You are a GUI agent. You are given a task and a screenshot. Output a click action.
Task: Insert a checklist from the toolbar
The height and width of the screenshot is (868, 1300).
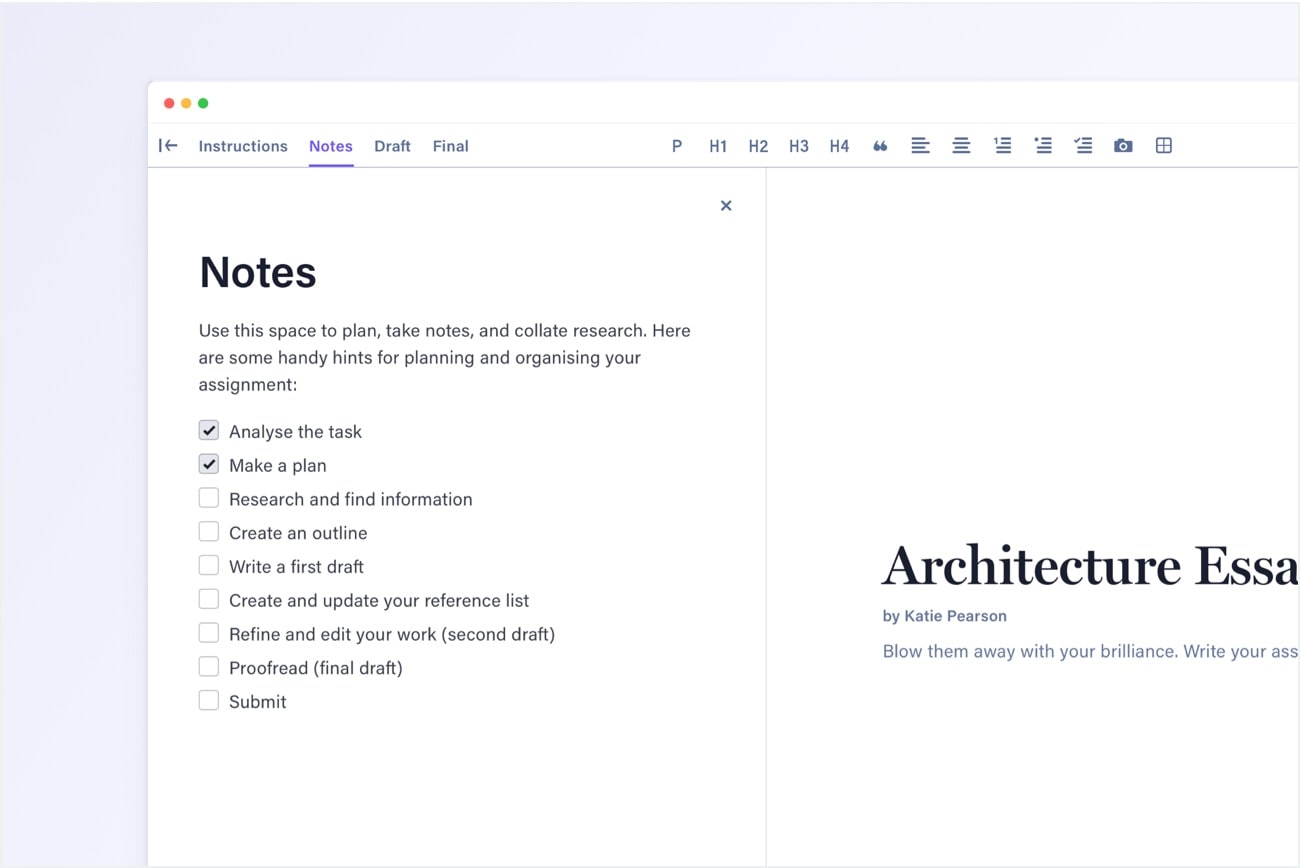pos(1083,146)
